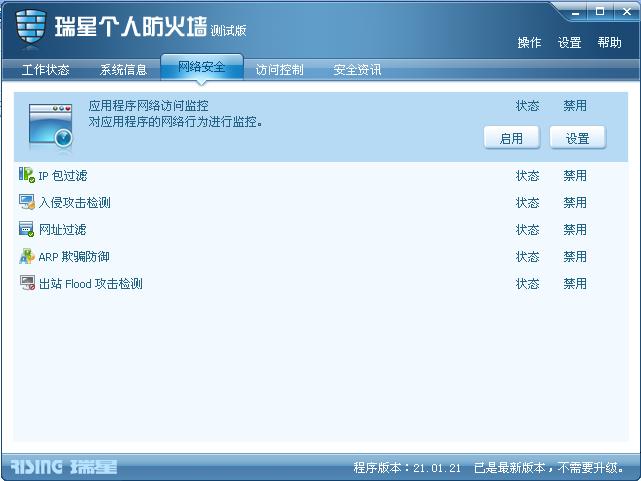
Task: Close the firewall window
Action: pos(627,12)
